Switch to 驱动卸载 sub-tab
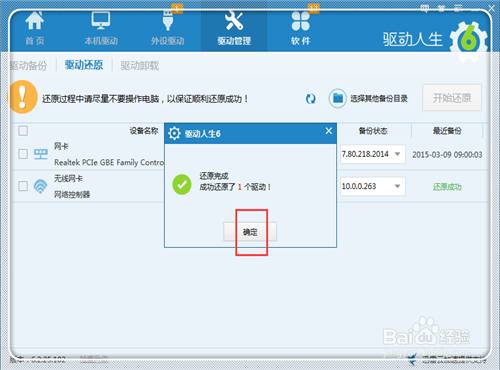 140,65
